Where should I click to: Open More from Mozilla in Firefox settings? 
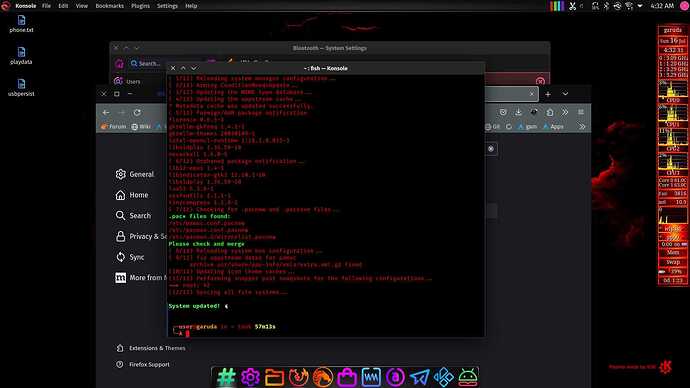coord(141,278)
